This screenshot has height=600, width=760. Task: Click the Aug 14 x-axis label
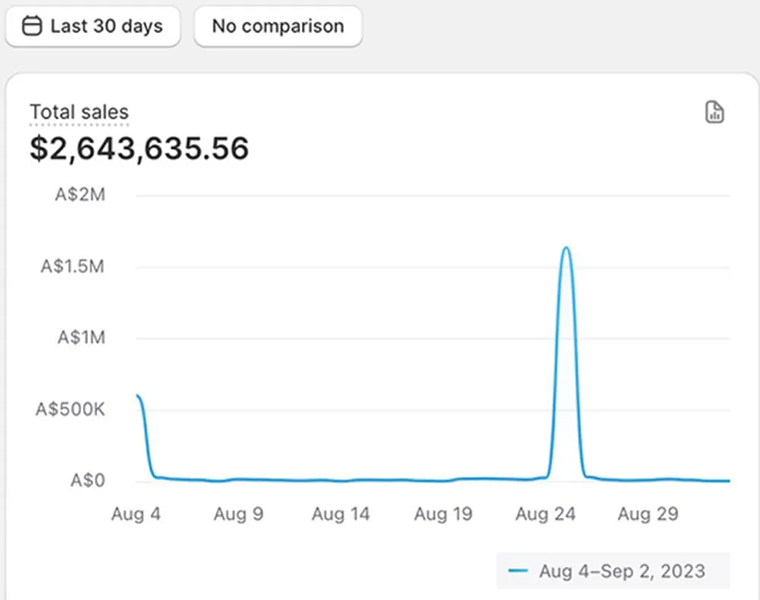click(x=341, y=514)
